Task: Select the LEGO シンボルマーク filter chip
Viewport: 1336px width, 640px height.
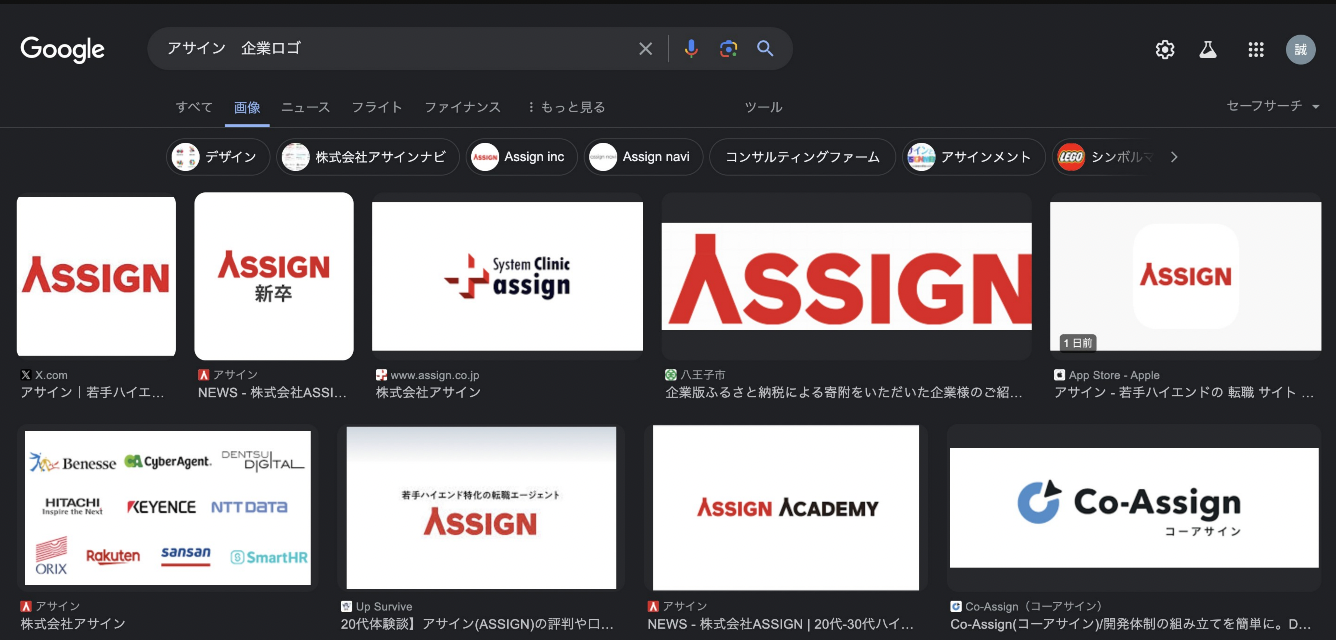Action: (1105, 157)
